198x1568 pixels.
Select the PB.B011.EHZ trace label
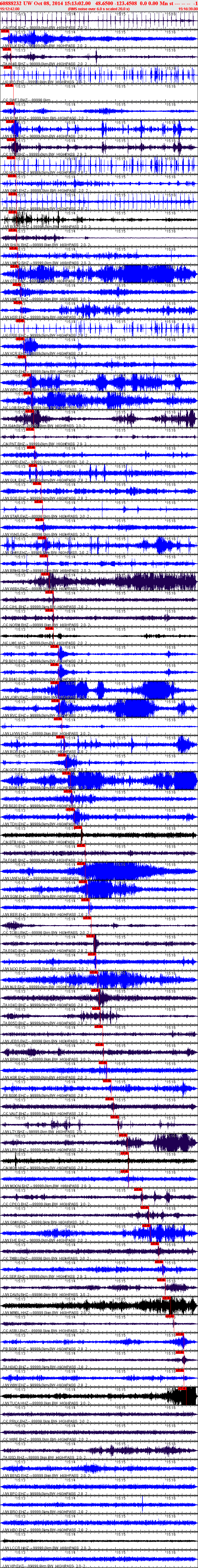point(45,209)
